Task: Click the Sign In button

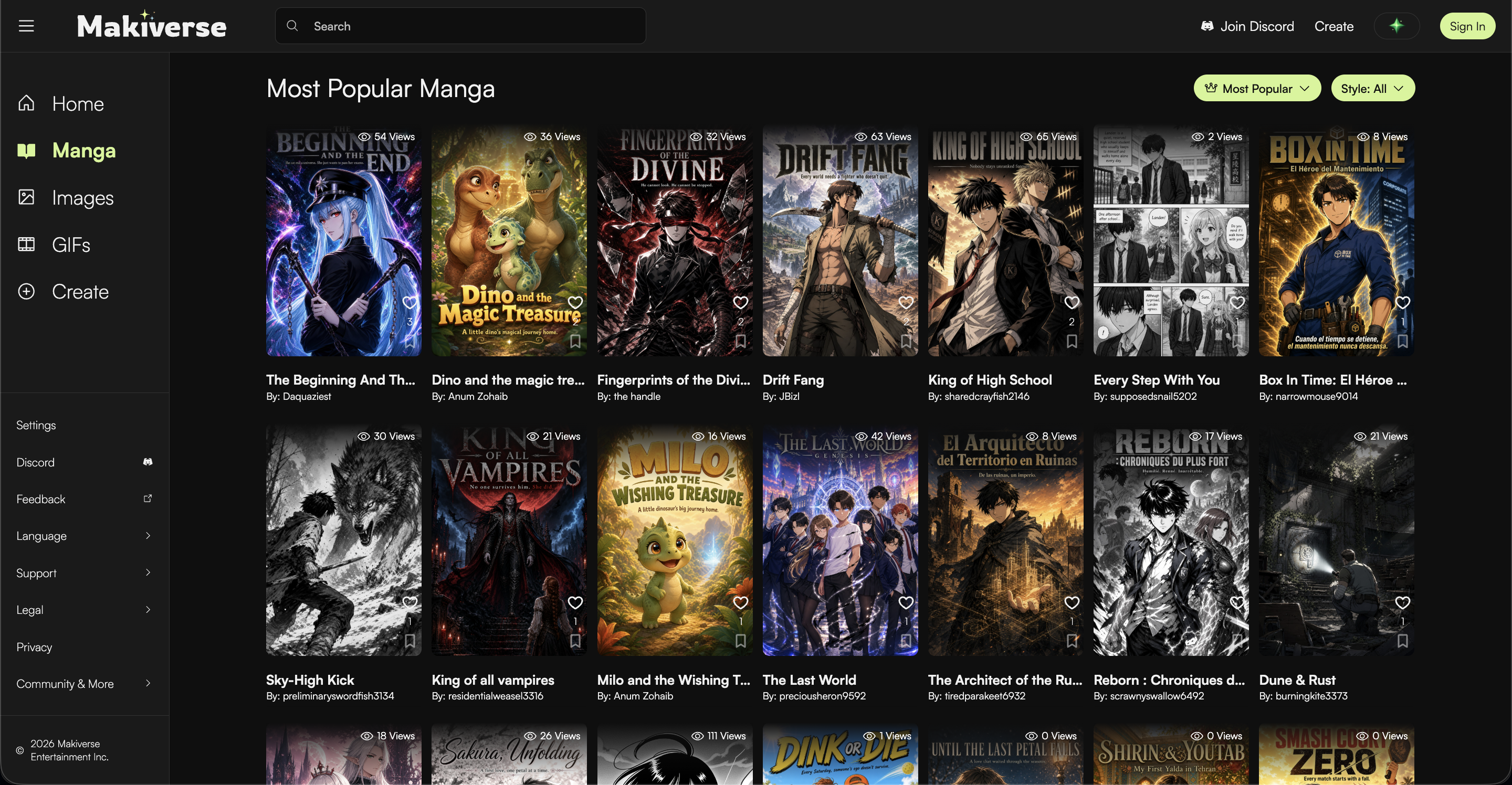Action: pos(1467,26)
